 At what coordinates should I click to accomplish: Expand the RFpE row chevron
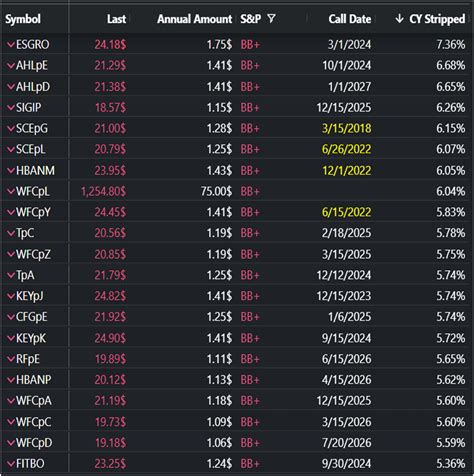pyautogui.click(x=11, y=359)
